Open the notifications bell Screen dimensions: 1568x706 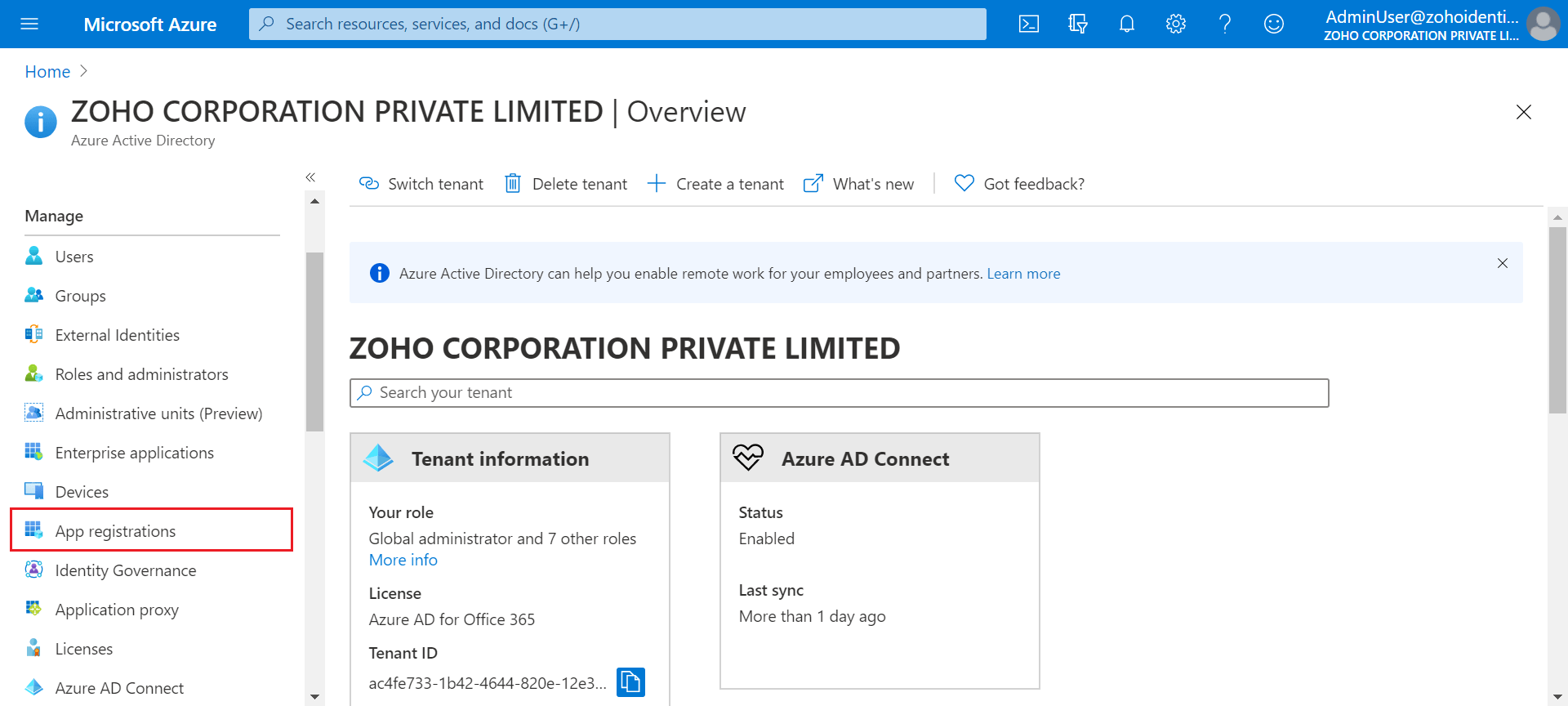coord(1127,24)
